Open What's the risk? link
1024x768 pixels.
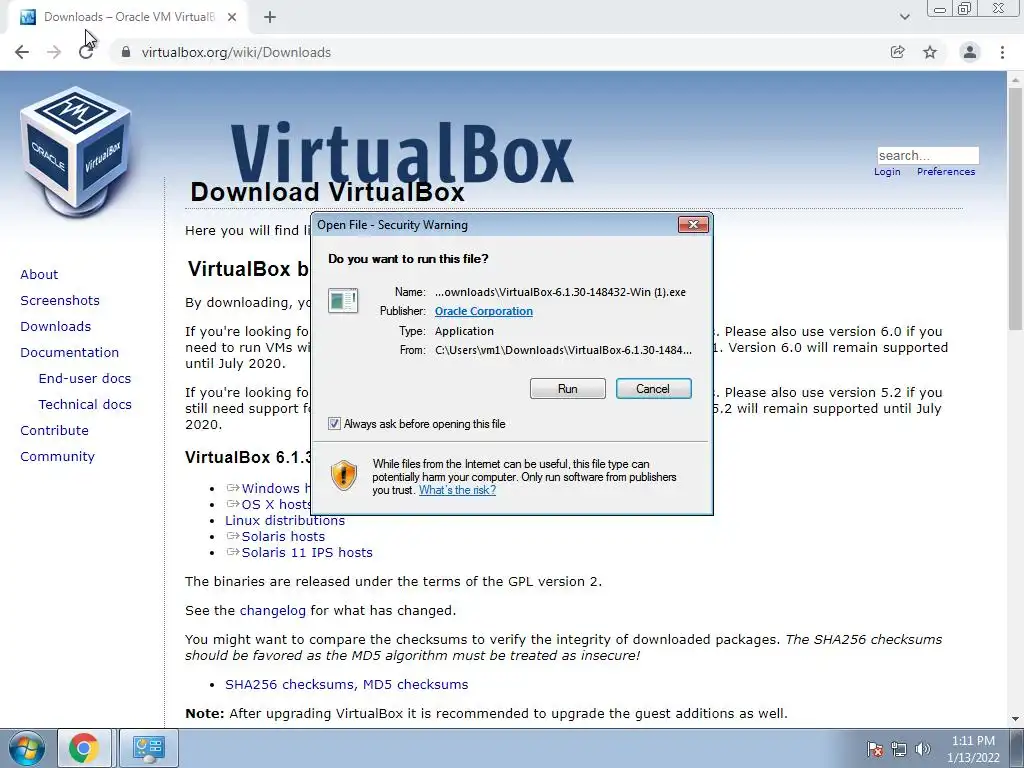[x=457, y=490]
